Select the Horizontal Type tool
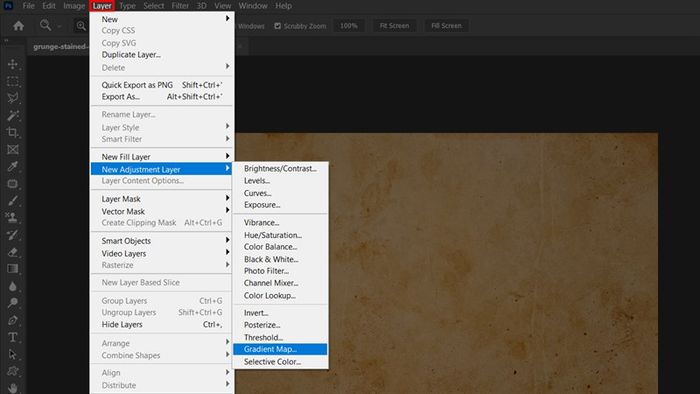 click(12, 337)
